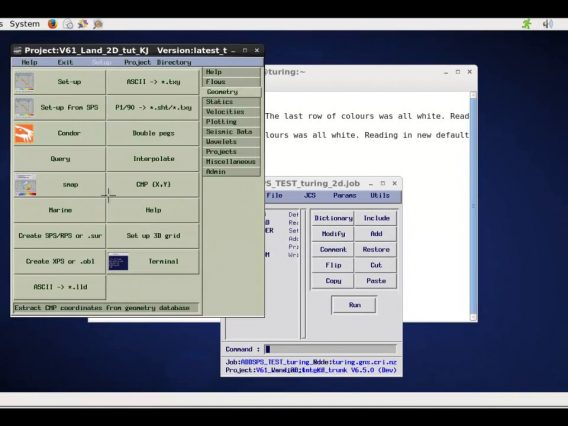Click the snap map thumbnail icon

tap(25, 185)
